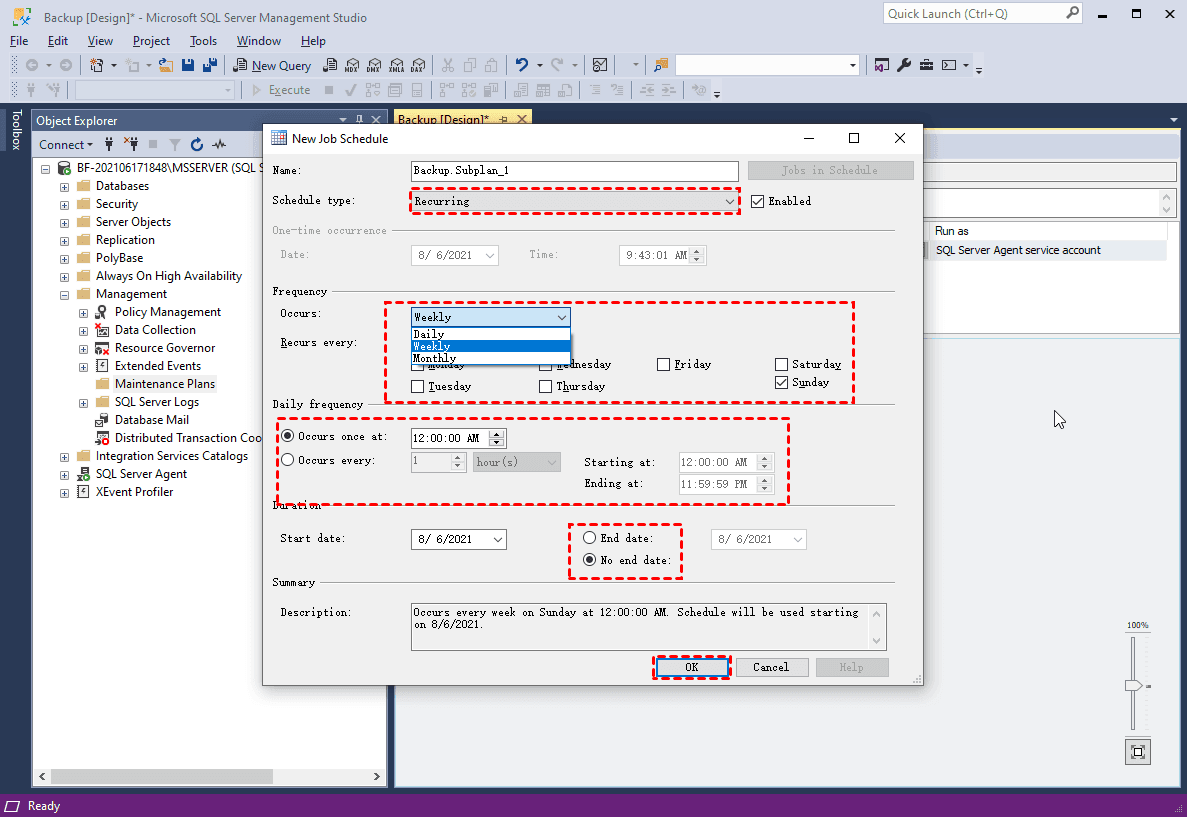Open the Tools menu
1187x817 pixels.
coord(203,41)
